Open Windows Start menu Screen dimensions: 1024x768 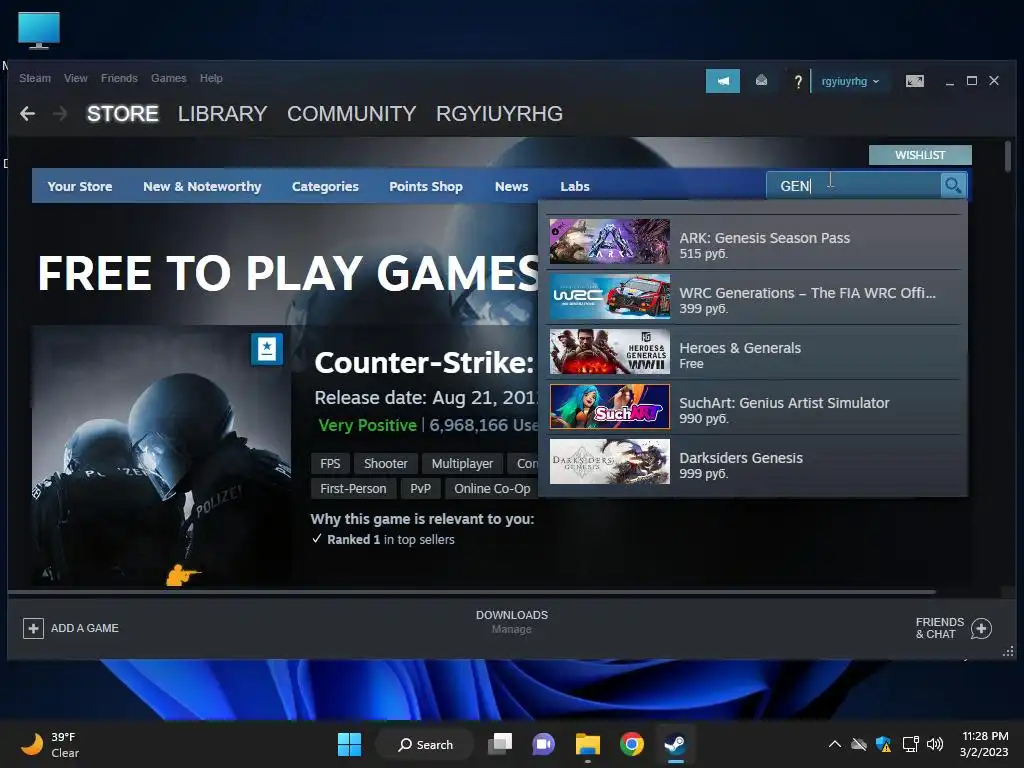[349, 744]
